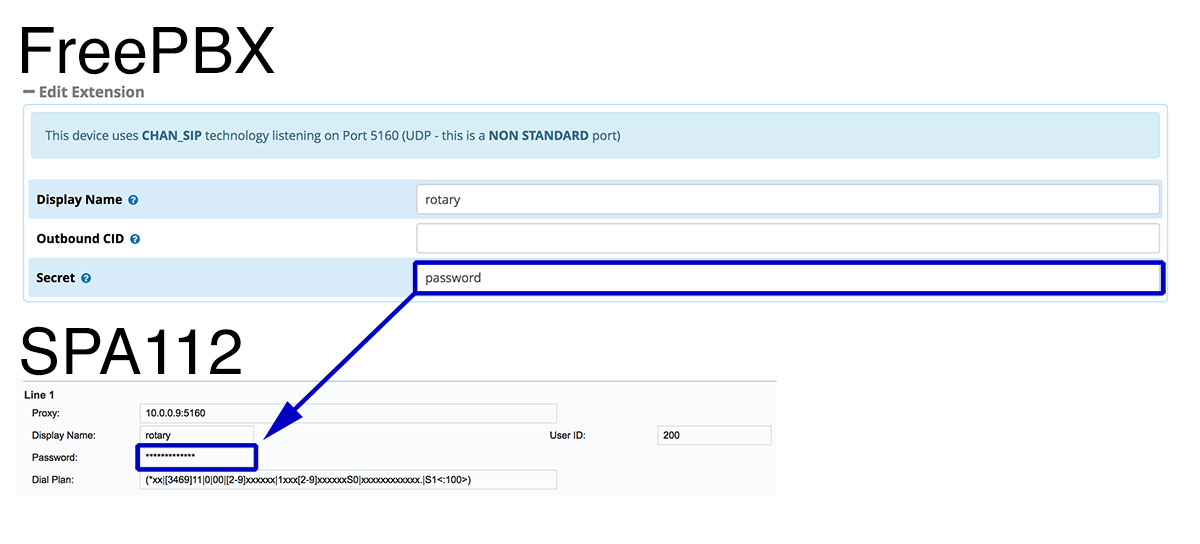Screen dimensions: 1200x544
Task: Edit the FreePBX Display Name field 'rotary'
Action: [x=788, y=199]
